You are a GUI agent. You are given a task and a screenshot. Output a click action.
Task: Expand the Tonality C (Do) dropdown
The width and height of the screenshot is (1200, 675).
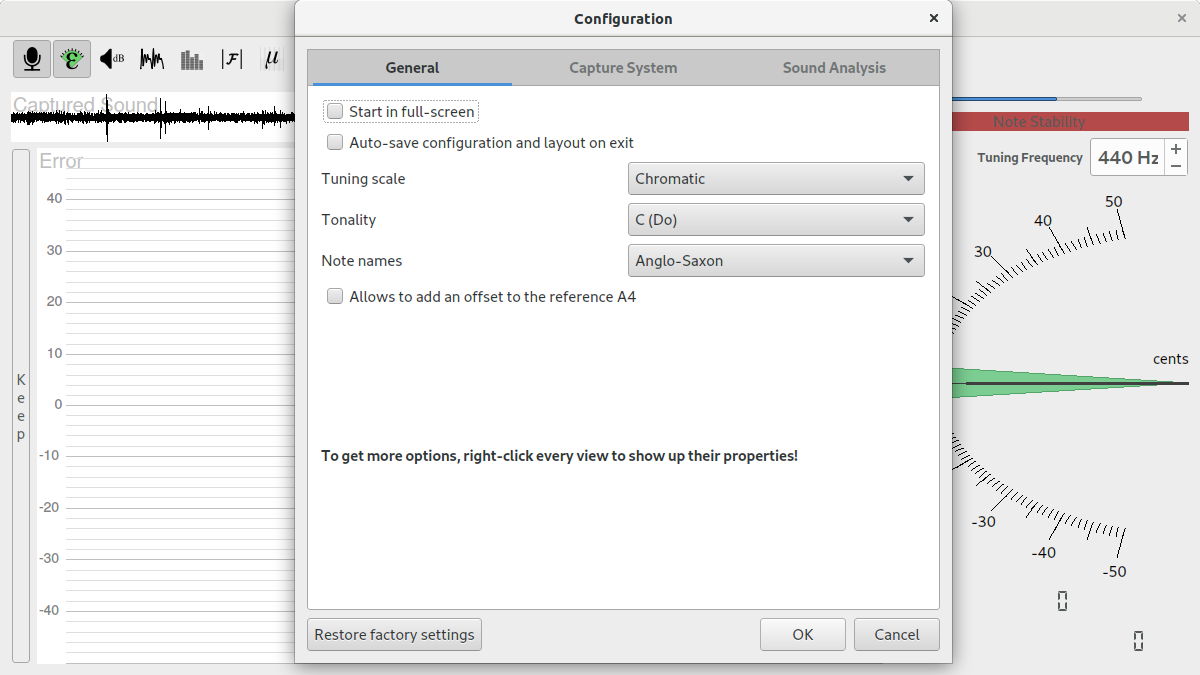click(775, 220)
